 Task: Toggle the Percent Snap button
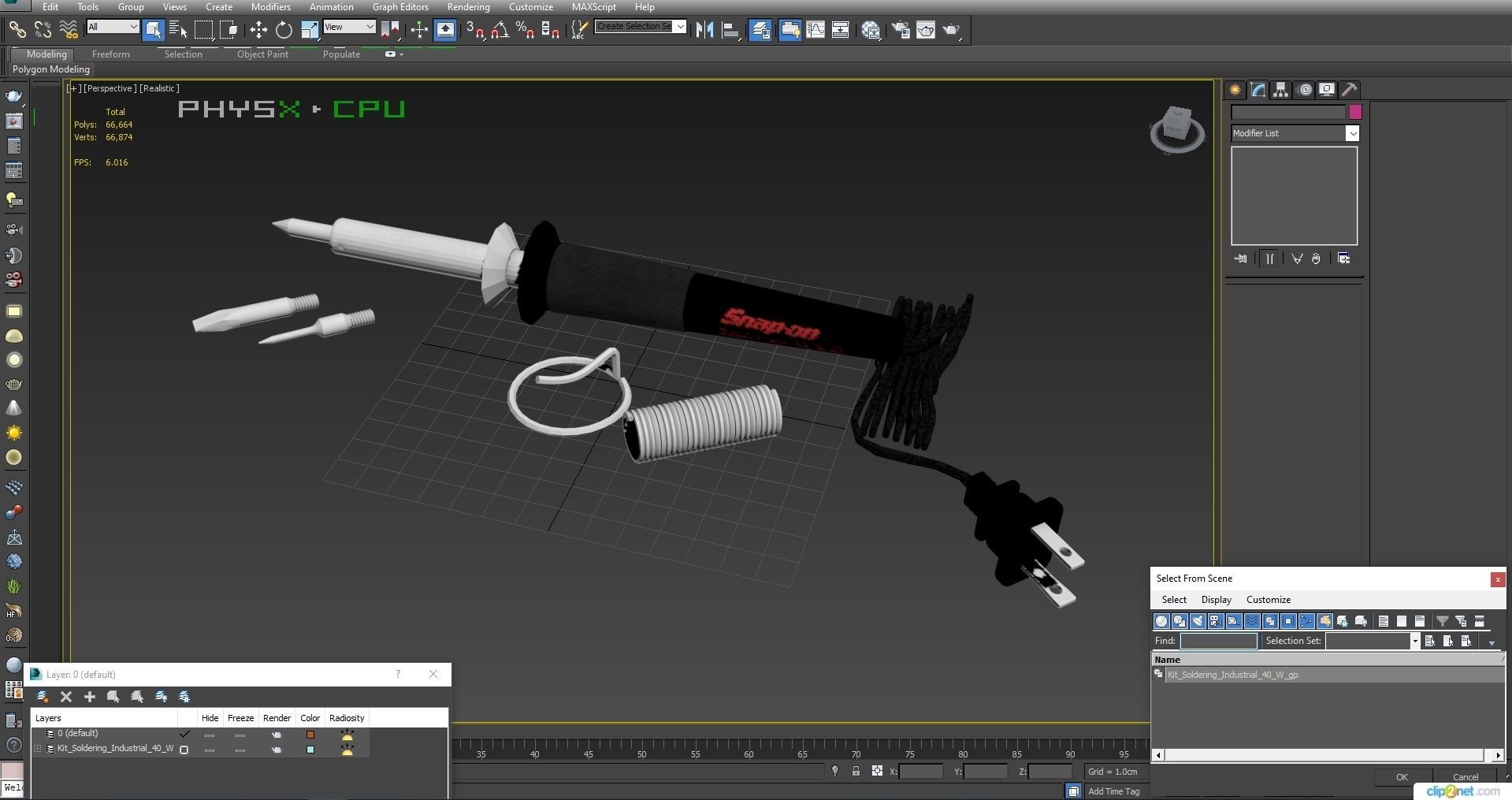(x=525, y=30)
